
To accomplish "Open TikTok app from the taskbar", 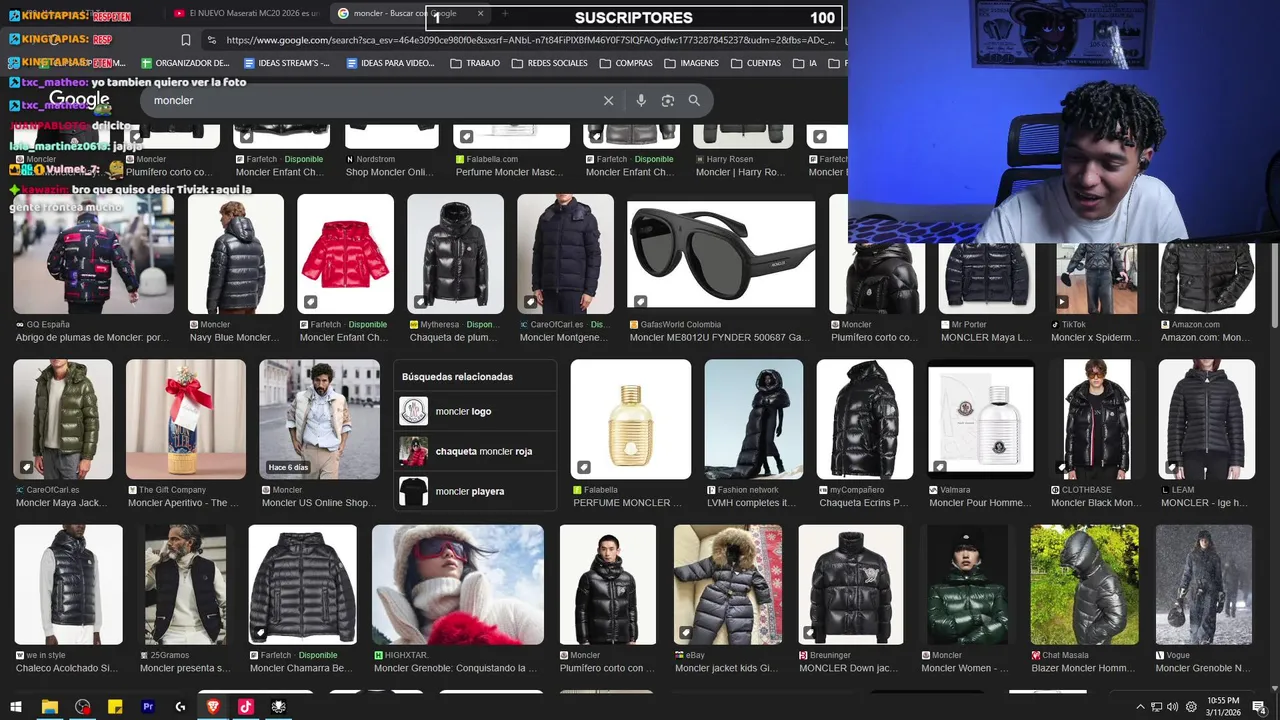I will coord(246,706).
